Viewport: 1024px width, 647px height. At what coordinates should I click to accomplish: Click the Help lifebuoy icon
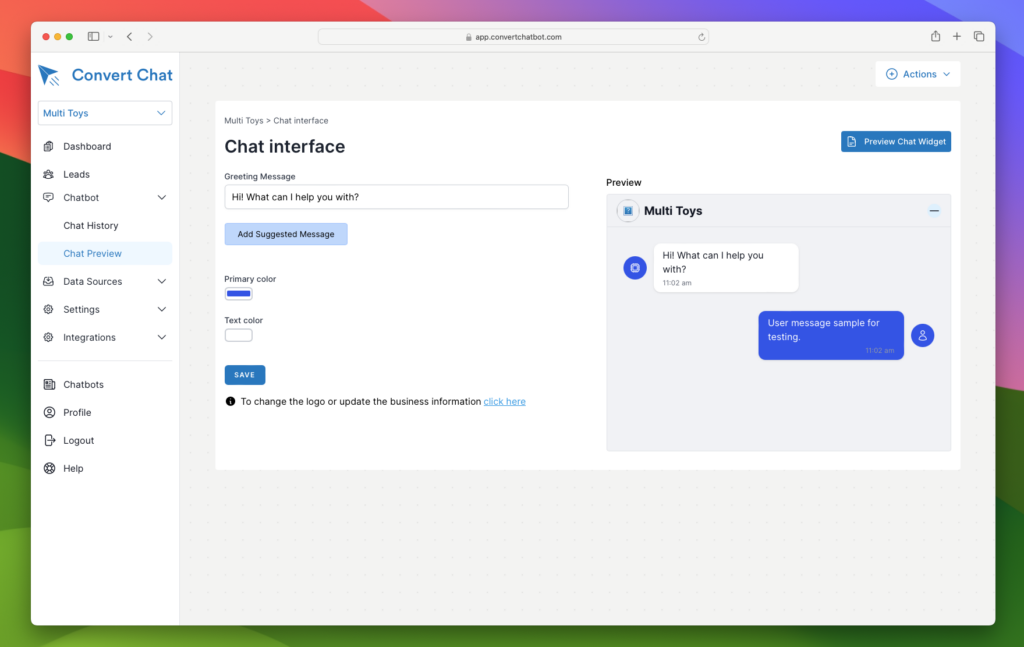49,468
